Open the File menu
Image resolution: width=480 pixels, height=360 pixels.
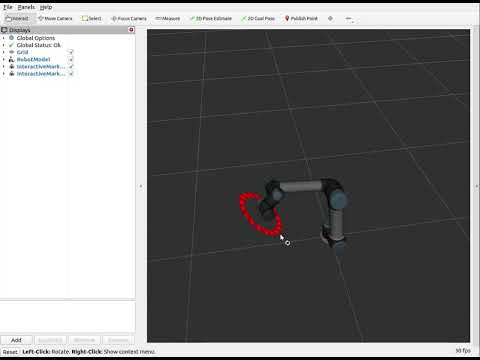click(x=8, y=7)
